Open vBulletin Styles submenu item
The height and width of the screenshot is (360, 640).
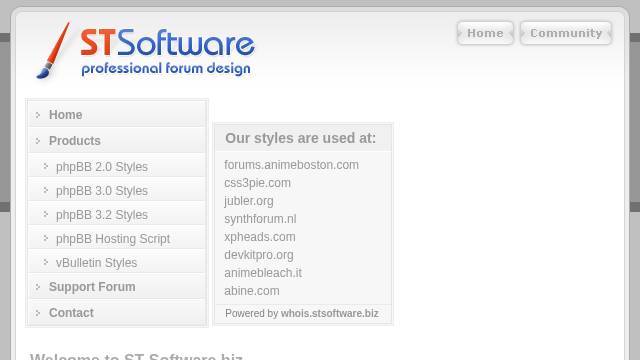tap(117, 262)
